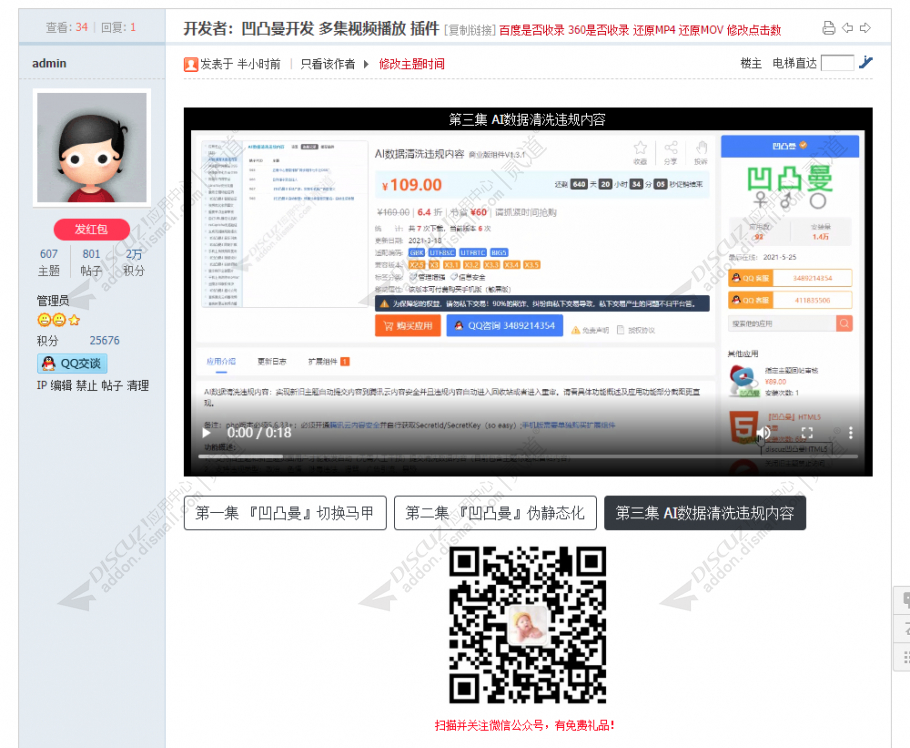Click the 禁止 moderation link

[86, 385]
